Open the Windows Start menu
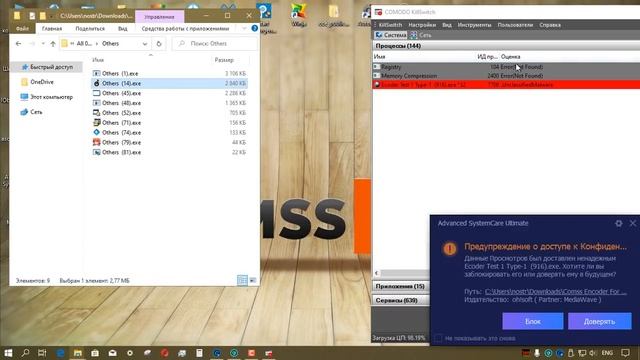This screenshot has width=640, height=360. pyautogui.click(x=8, y=353)
